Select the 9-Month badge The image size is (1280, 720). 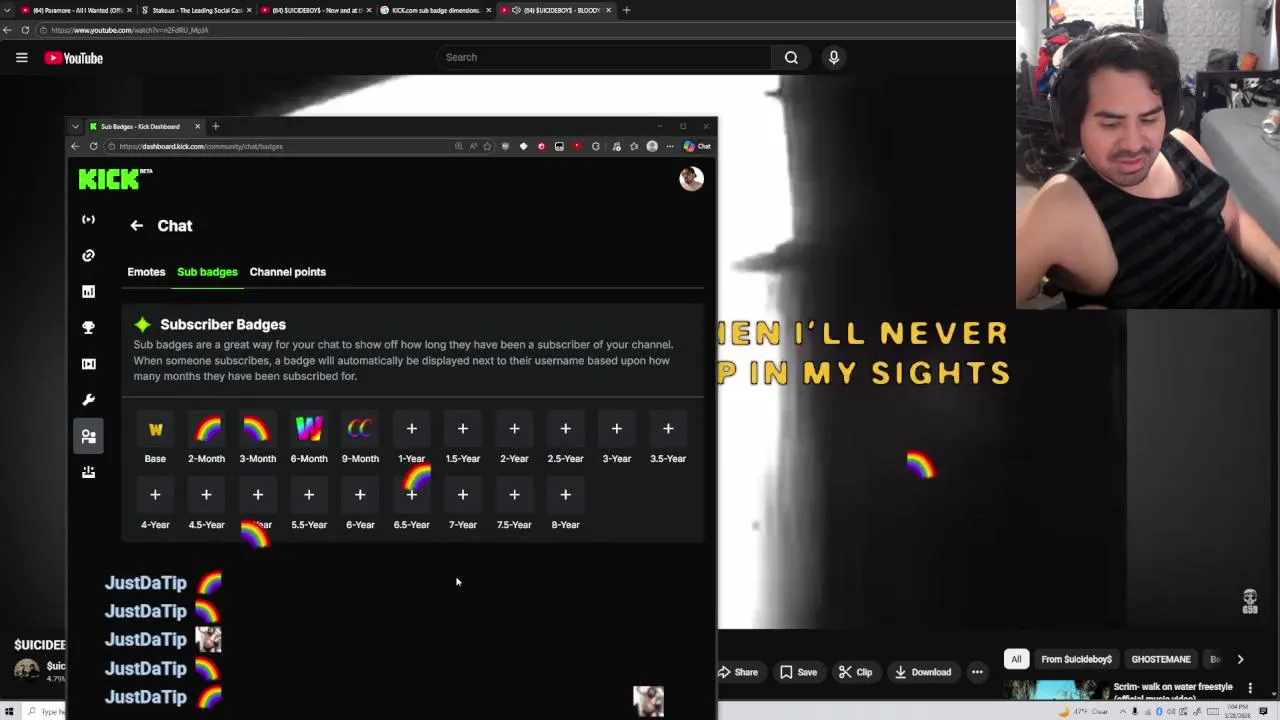[x=360, y=429]
